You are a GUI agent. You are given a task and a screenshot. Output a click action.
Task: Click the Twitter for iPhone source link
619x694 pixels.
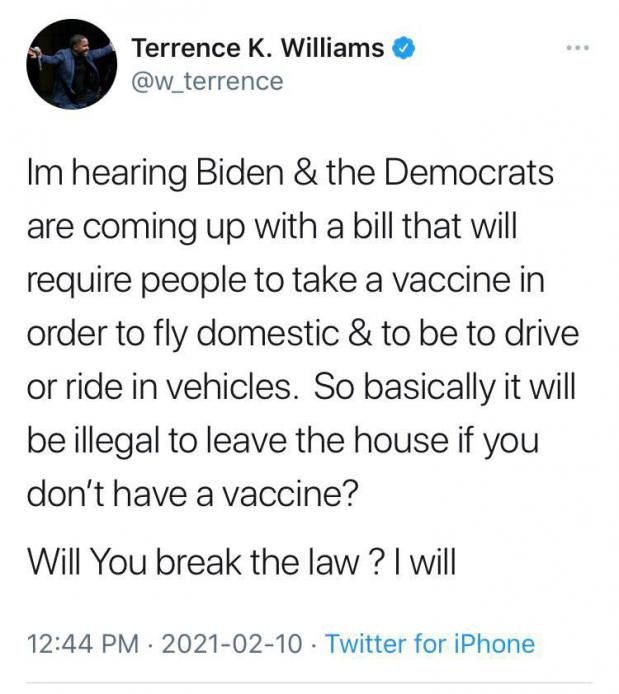tap(430, 643)
